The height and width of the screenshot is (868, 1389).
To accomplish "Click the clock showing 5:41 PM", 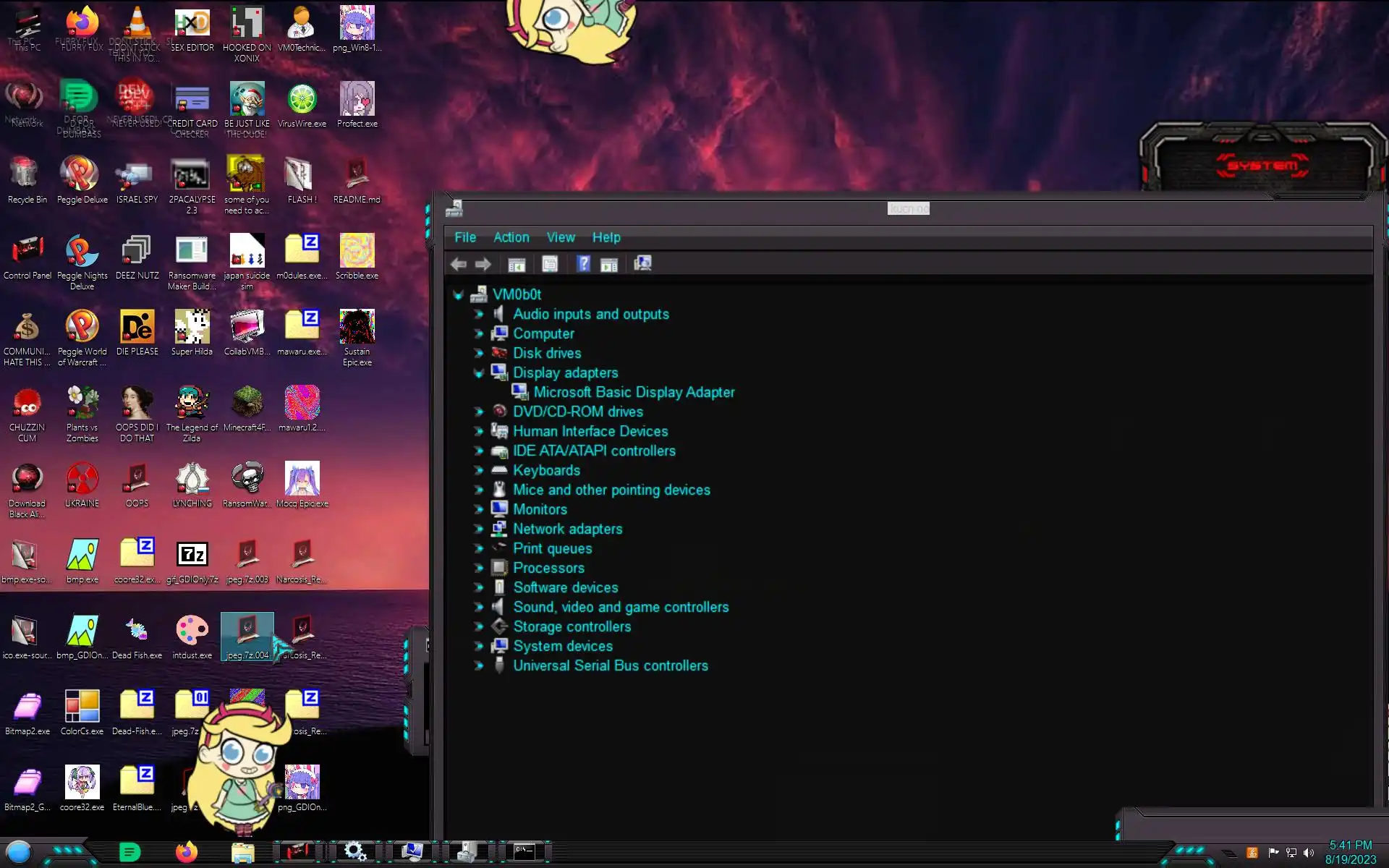I will 1350,845.
